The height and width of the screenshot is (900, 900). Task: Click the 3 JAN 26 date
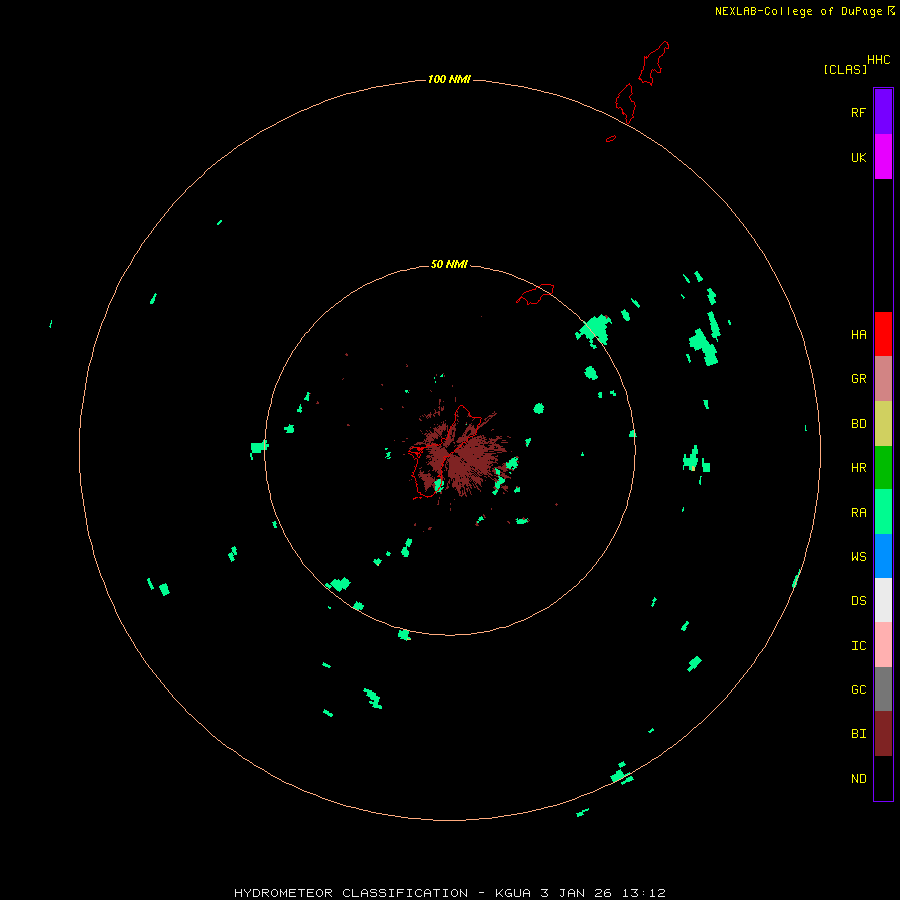click(x=576, y=893)
